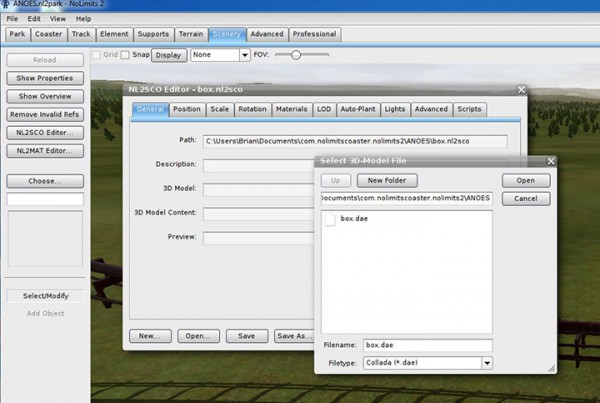The height and width of the screenshot is (403, 600).
Task: Click the Show Properties button
Action: tap(44, 78)
